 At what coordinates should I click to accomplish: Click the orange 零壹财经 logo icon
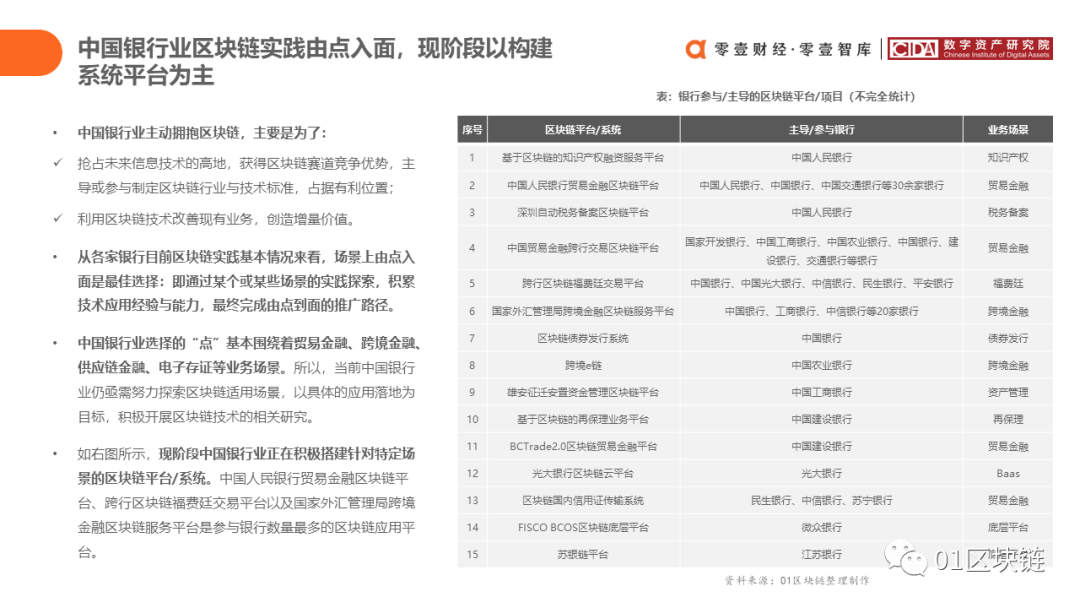pos(696,49)
